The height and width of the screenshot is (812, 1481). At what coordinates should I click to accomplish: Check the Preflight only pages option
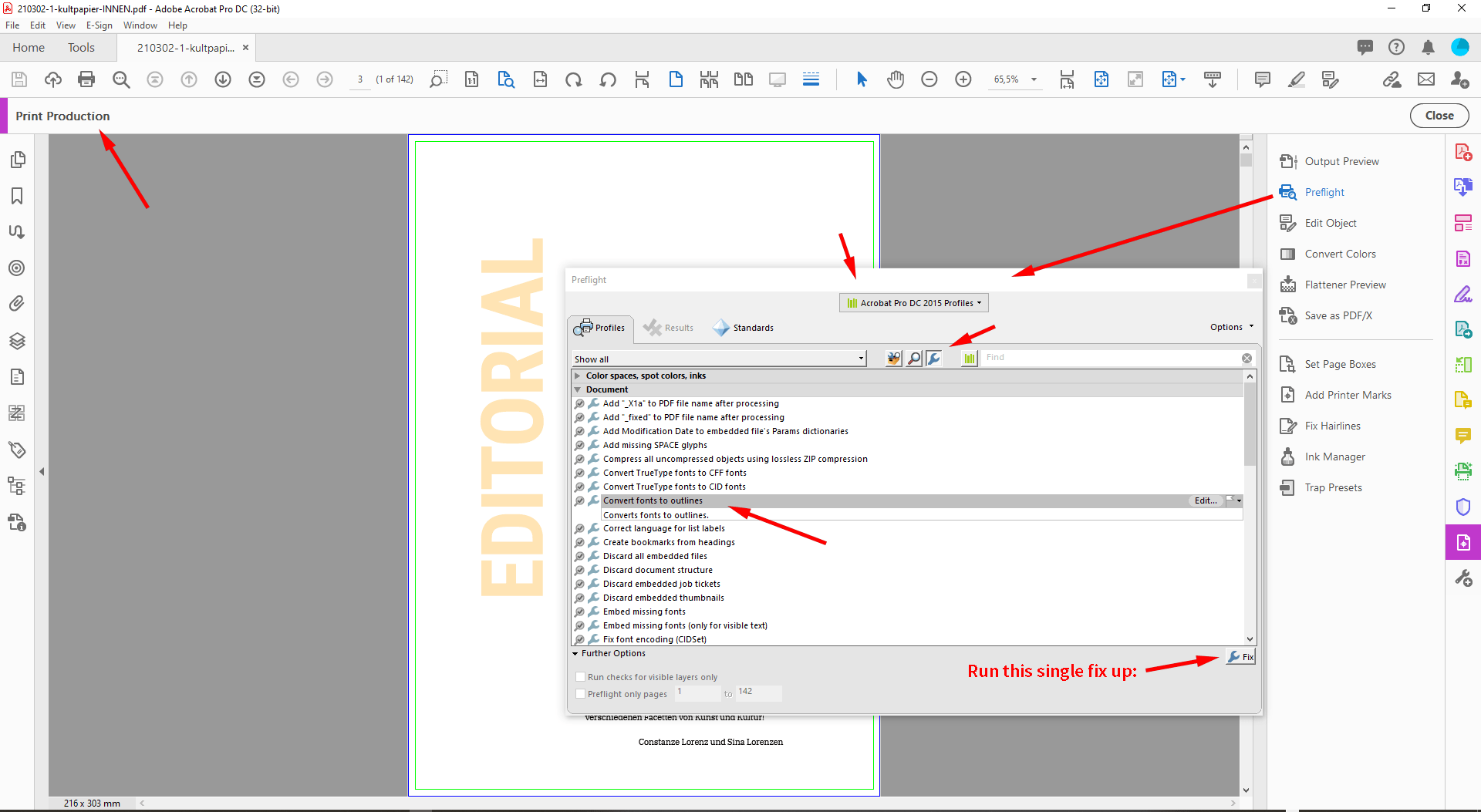pos(581,693)
